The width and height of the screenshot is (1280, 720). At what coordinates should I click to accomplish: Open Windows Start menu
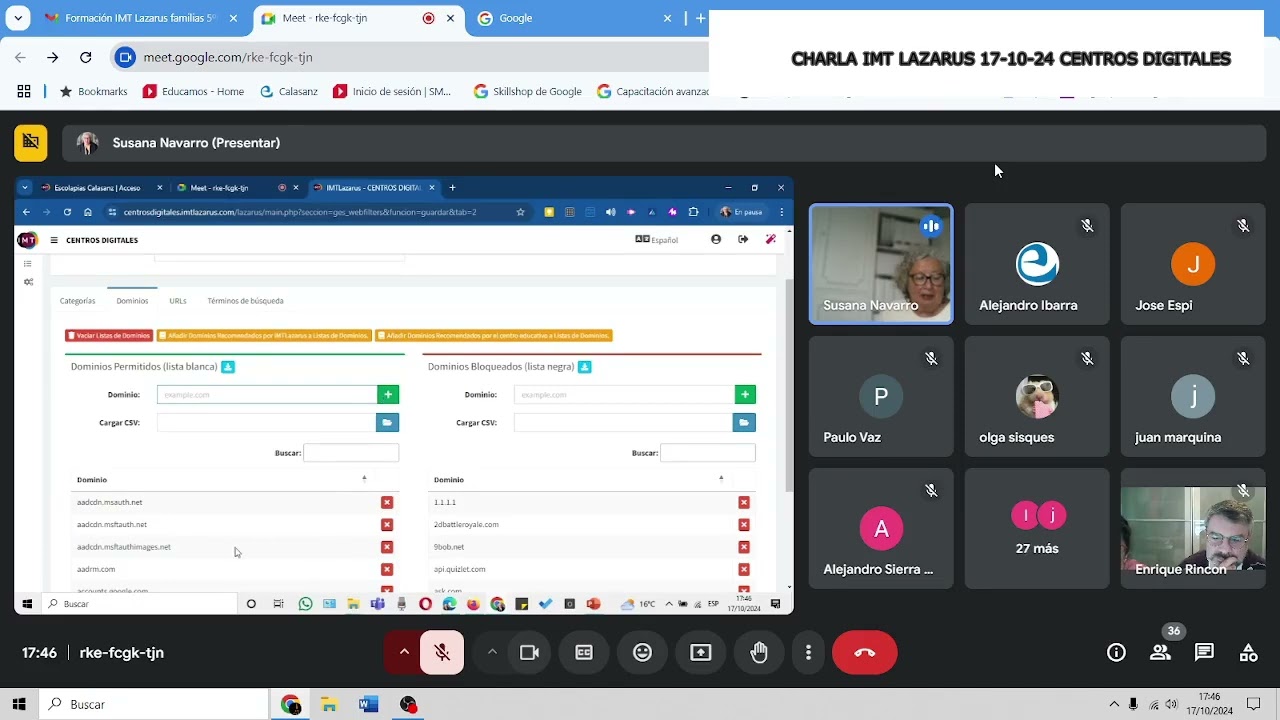[x=19, y=704]
